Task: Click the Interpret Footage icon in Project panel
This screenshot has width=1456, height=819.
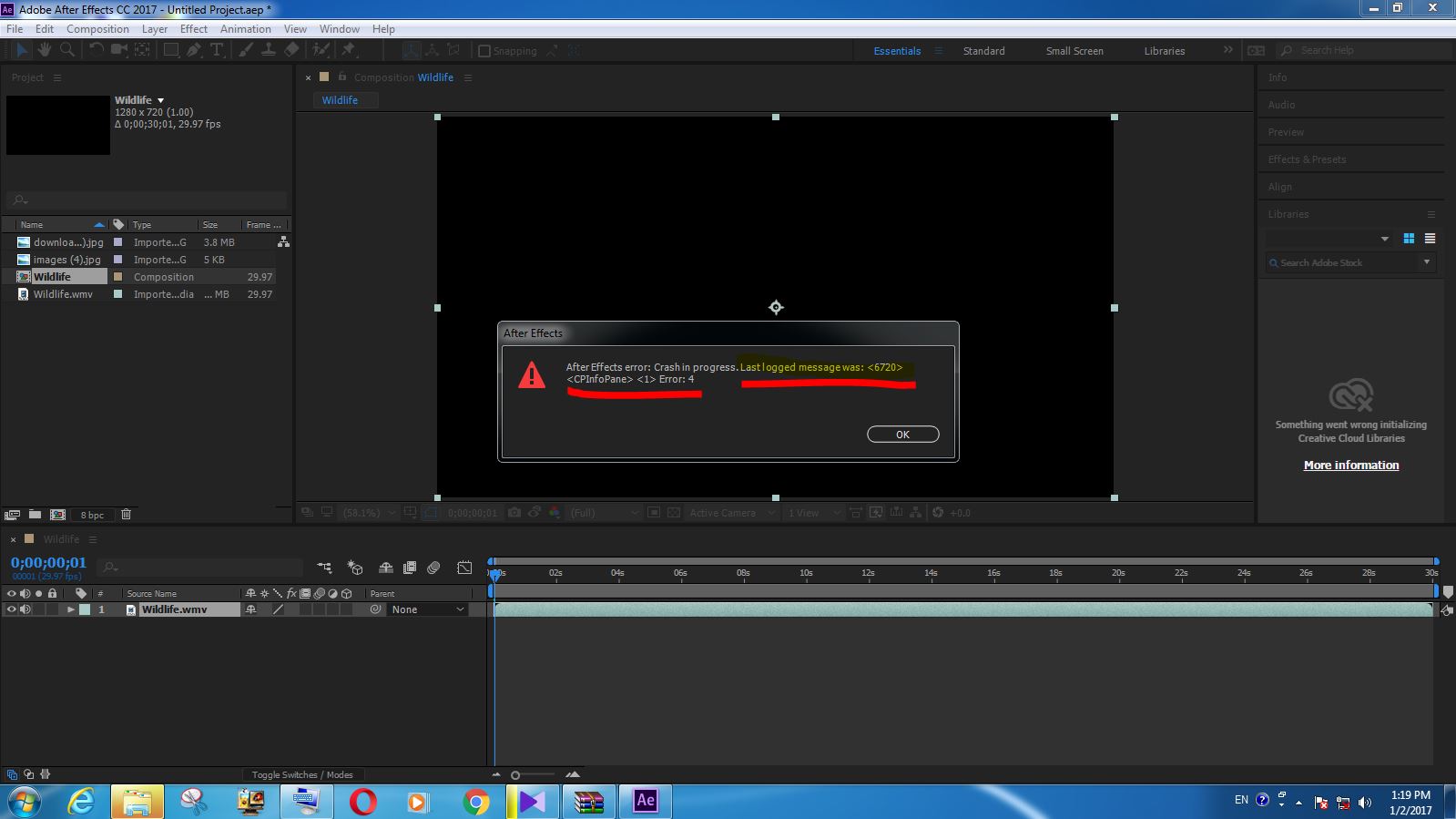Action: (12, 515)
